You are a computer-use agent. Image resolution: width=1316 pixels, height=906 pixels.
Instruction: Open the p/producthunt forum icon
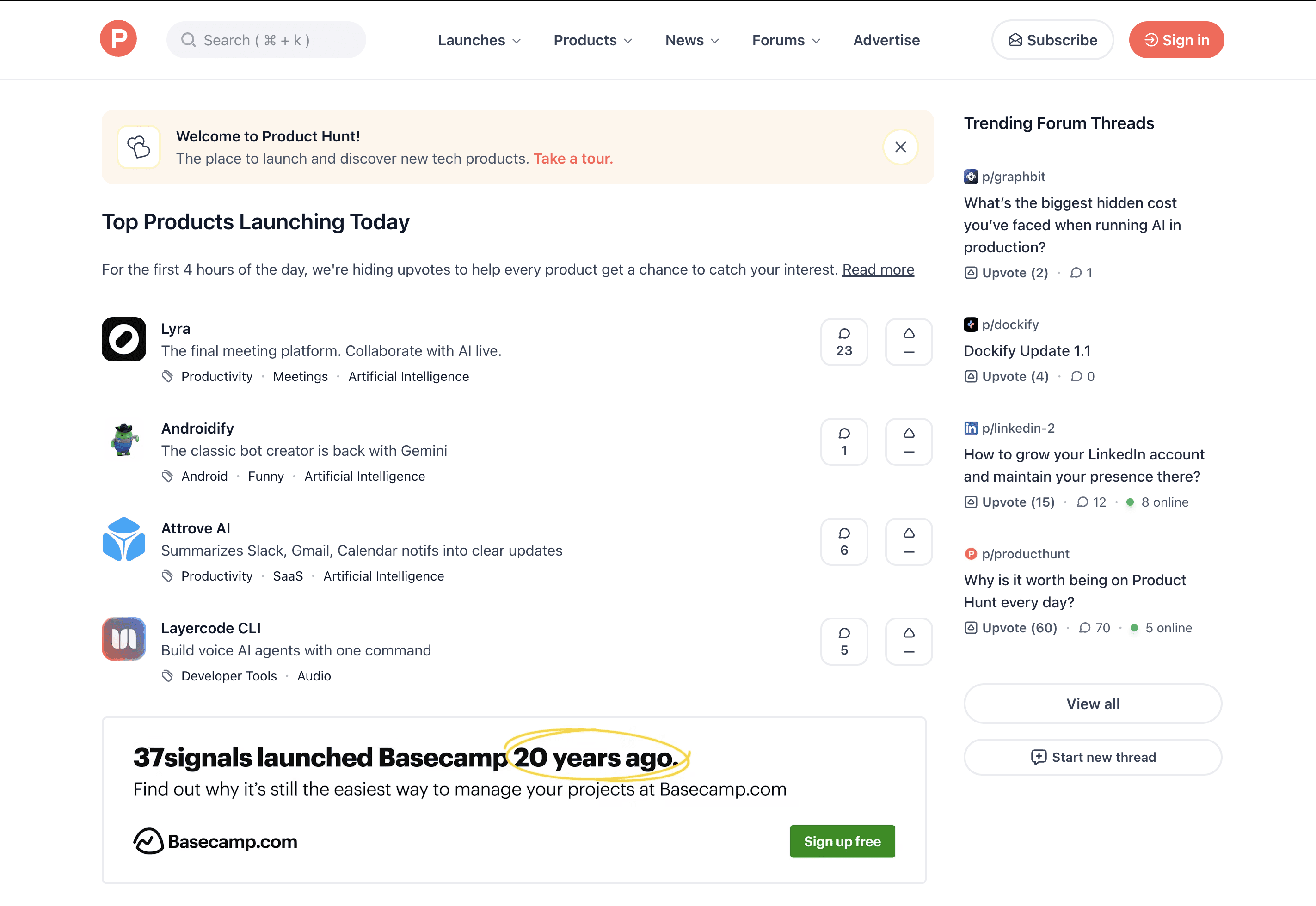pyautogui.click(x=971, y=554)
